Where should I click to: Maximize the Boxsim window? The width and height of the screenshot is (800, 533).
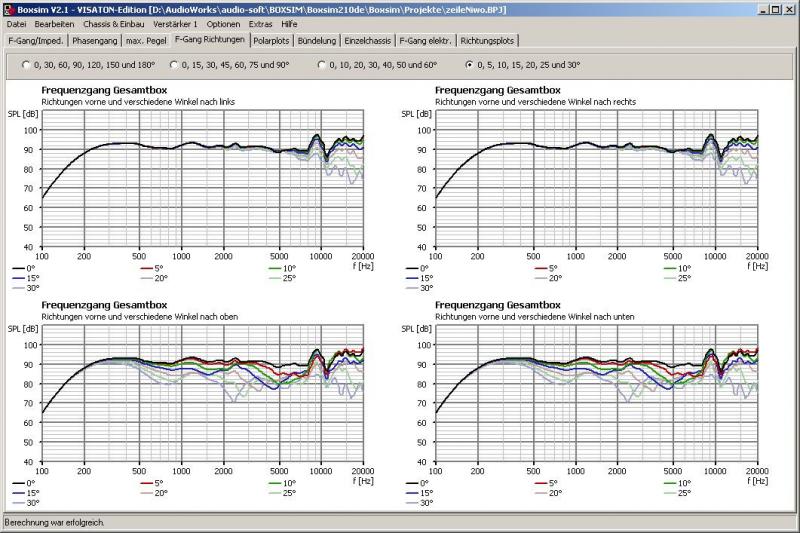pos(775,9)
